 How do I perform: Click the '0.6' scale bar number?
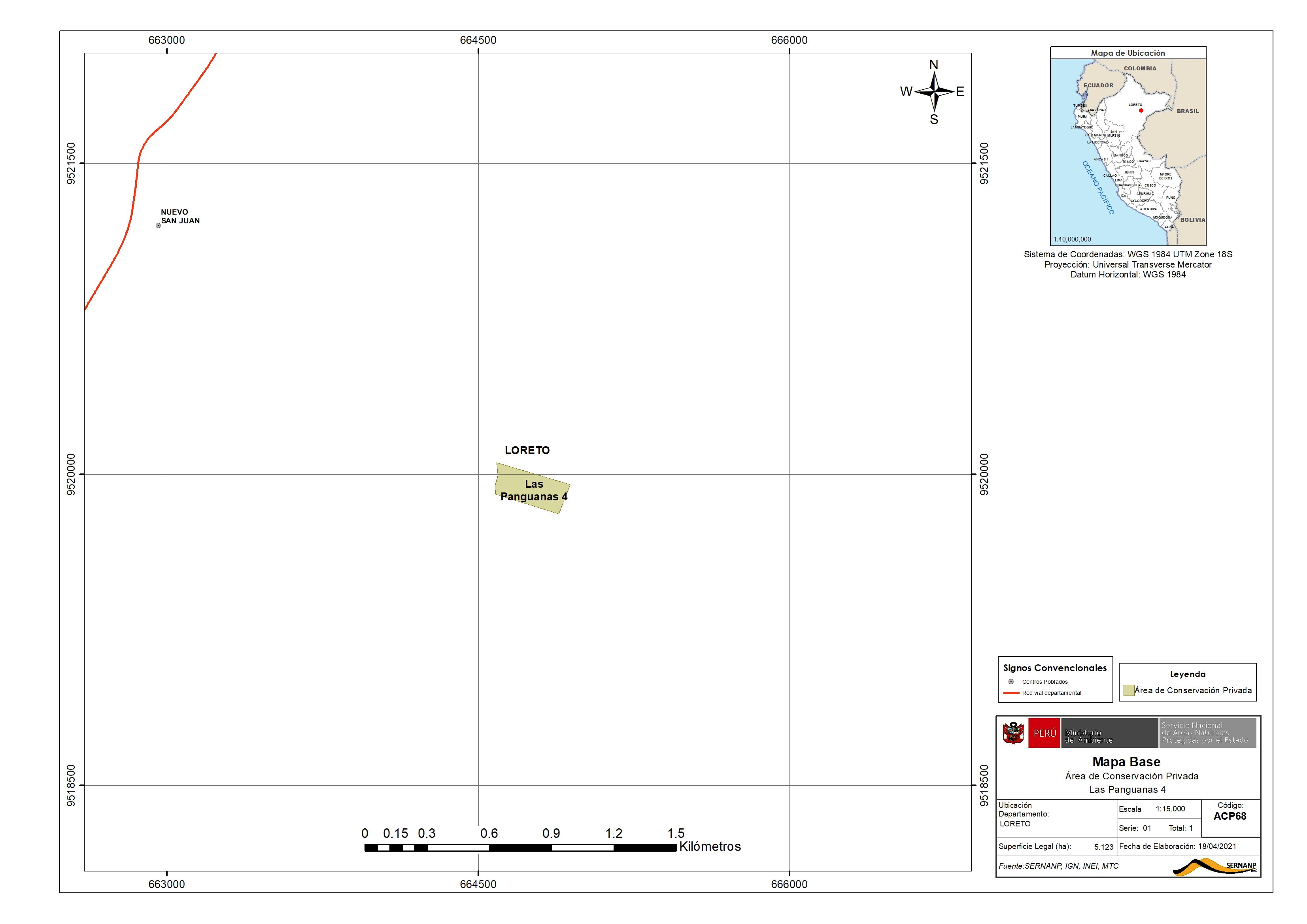489,833
